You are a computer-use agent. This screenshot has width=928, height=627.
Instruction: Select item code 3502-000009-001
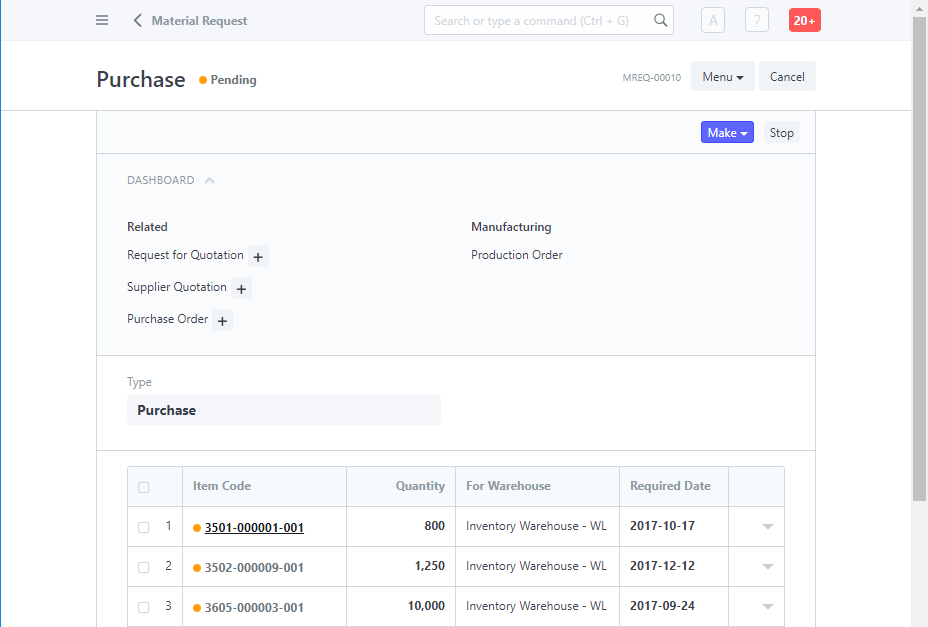tap(254, 568)
